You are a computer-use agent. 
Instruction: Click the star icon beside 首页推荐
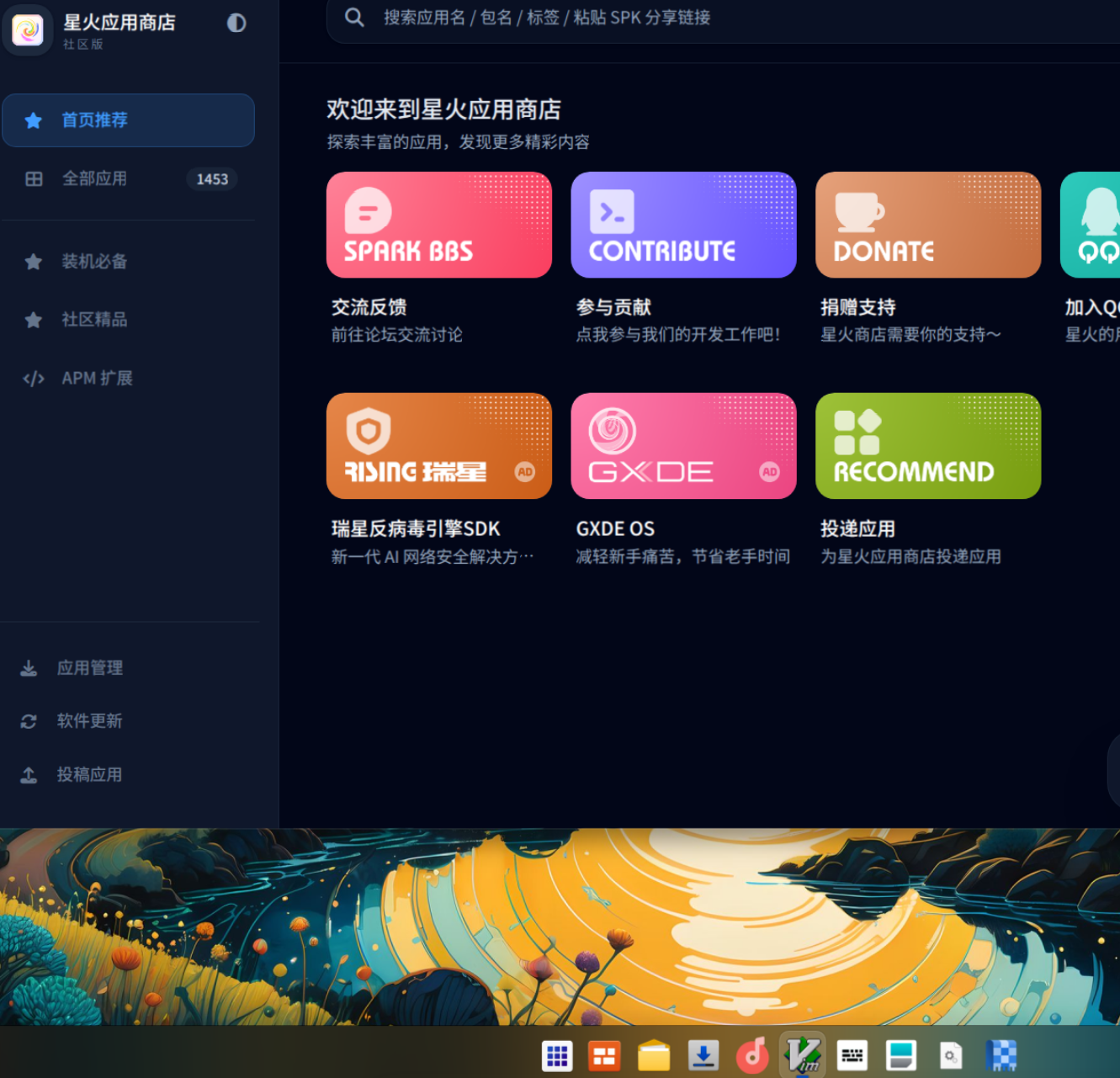[34, 120]
